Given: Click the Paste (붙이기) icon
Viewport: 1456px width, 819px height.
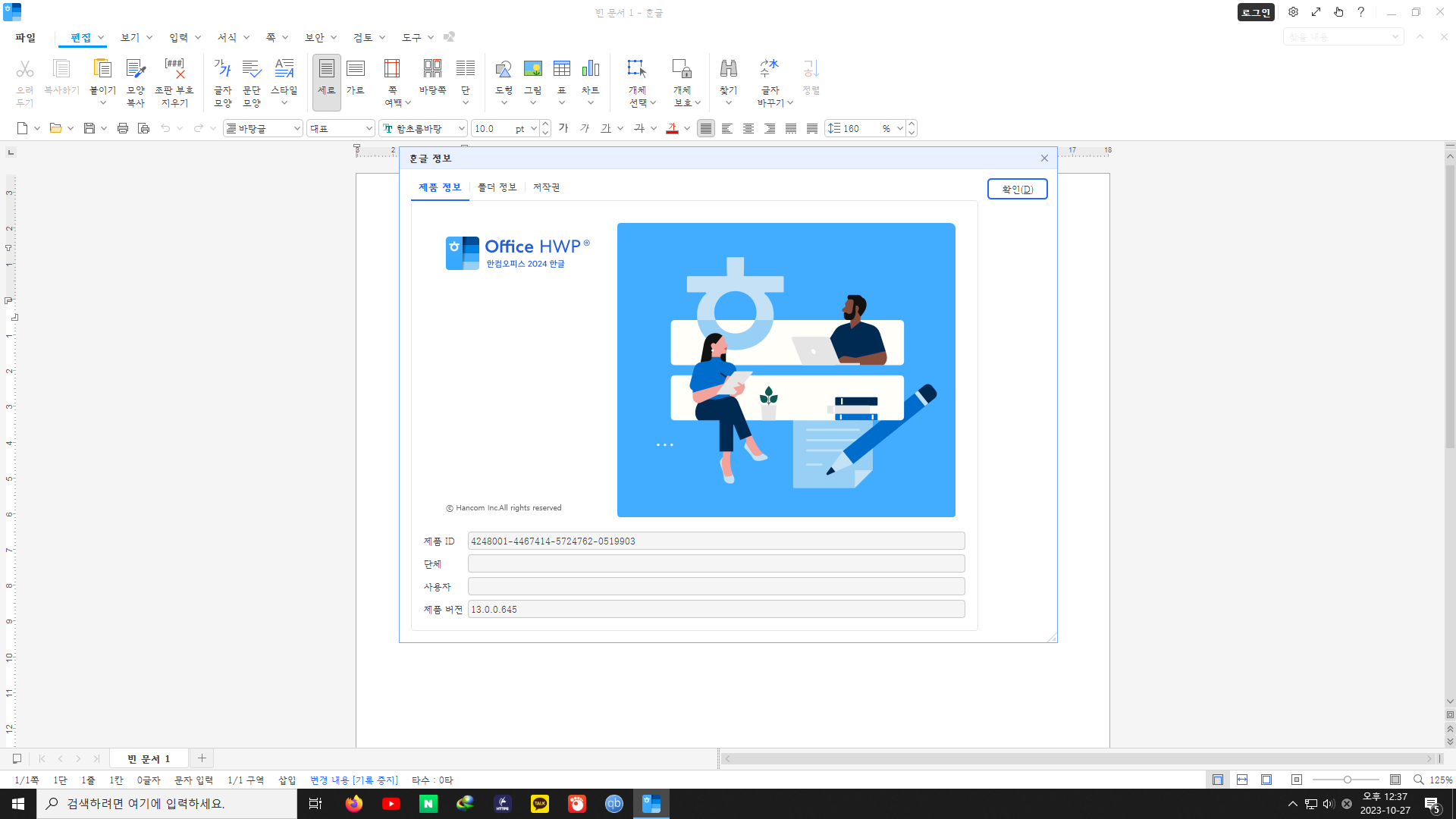Looking at the screenshot, I should tap(102, 69).
